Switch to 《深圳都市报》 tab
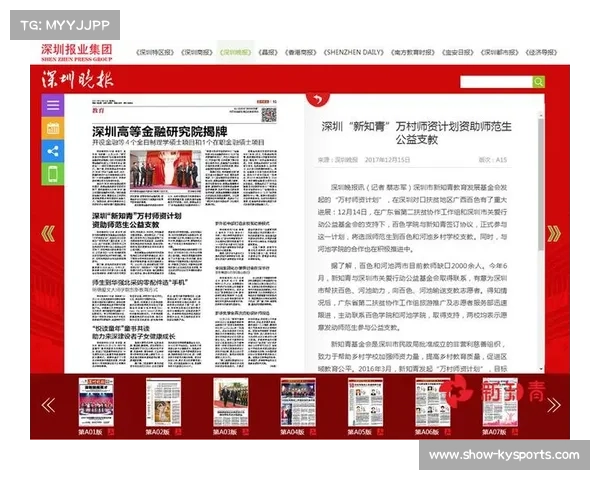 click(499, 52)
